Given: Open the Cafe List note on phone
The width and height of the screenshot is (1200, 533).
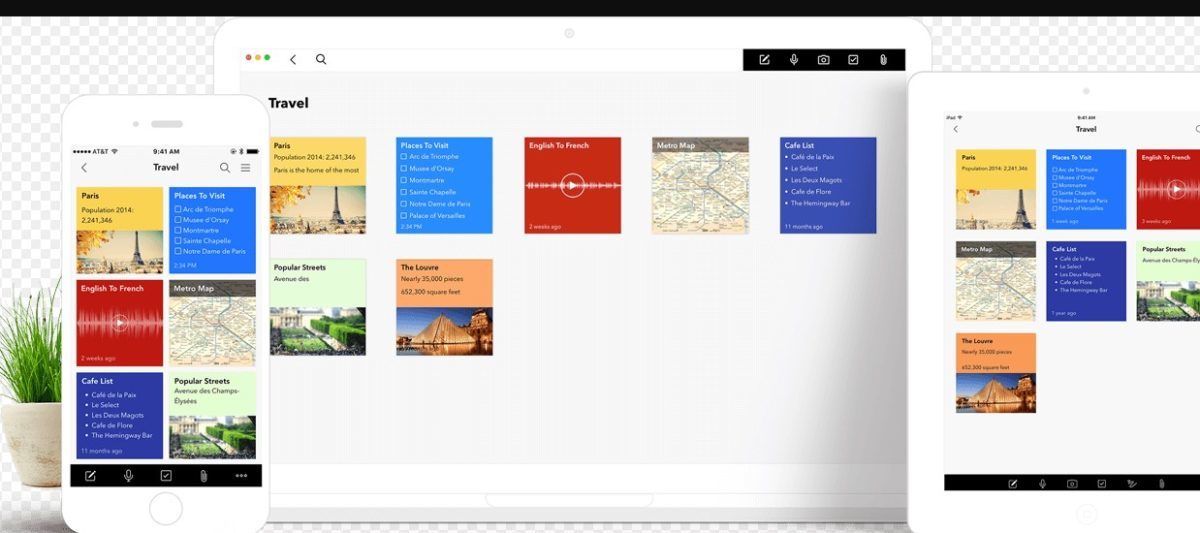Looking at the screenshot, I should [x=119, y=416].
